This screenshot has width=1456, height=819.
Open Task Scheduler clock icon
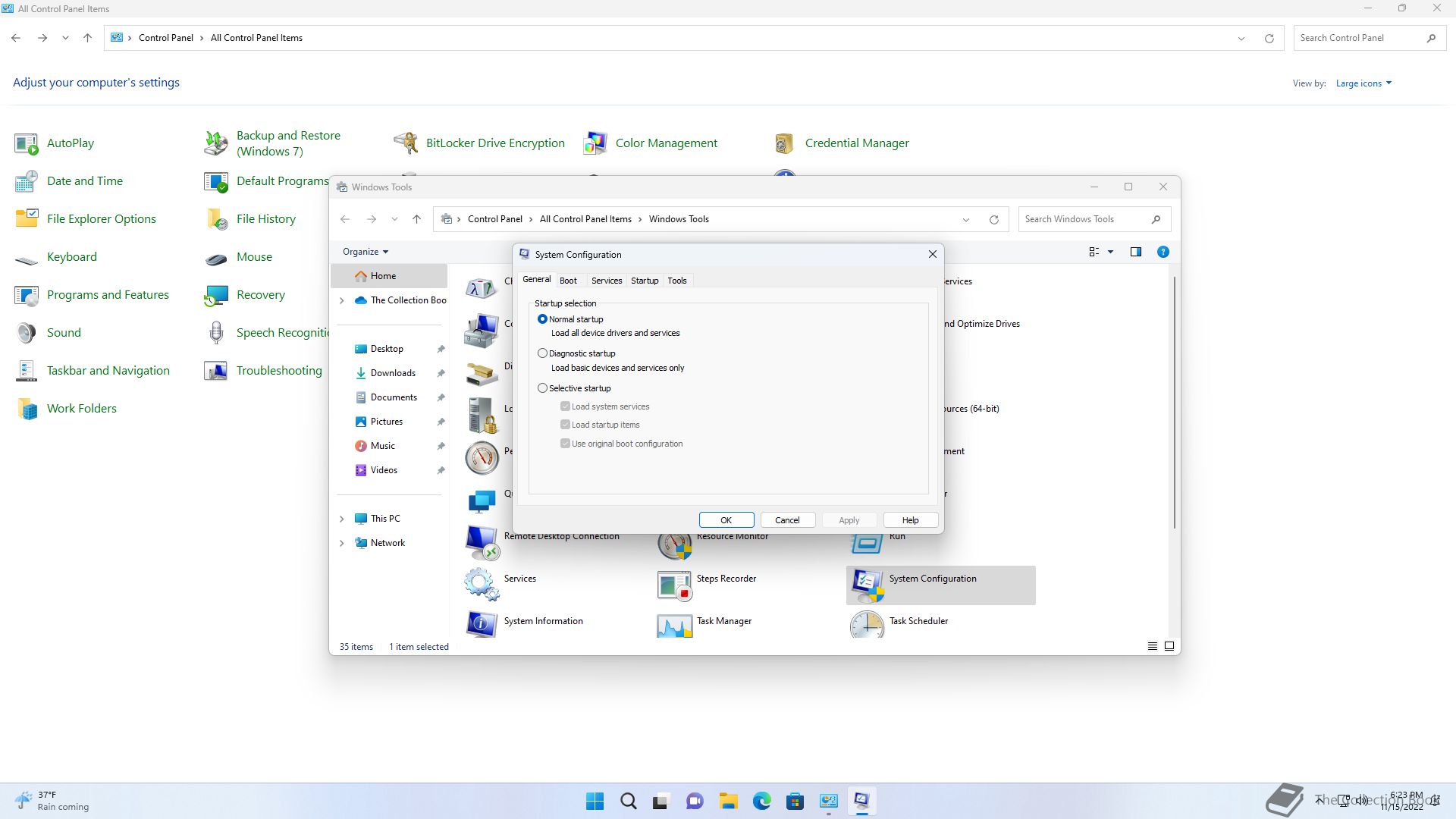[867, 625]
